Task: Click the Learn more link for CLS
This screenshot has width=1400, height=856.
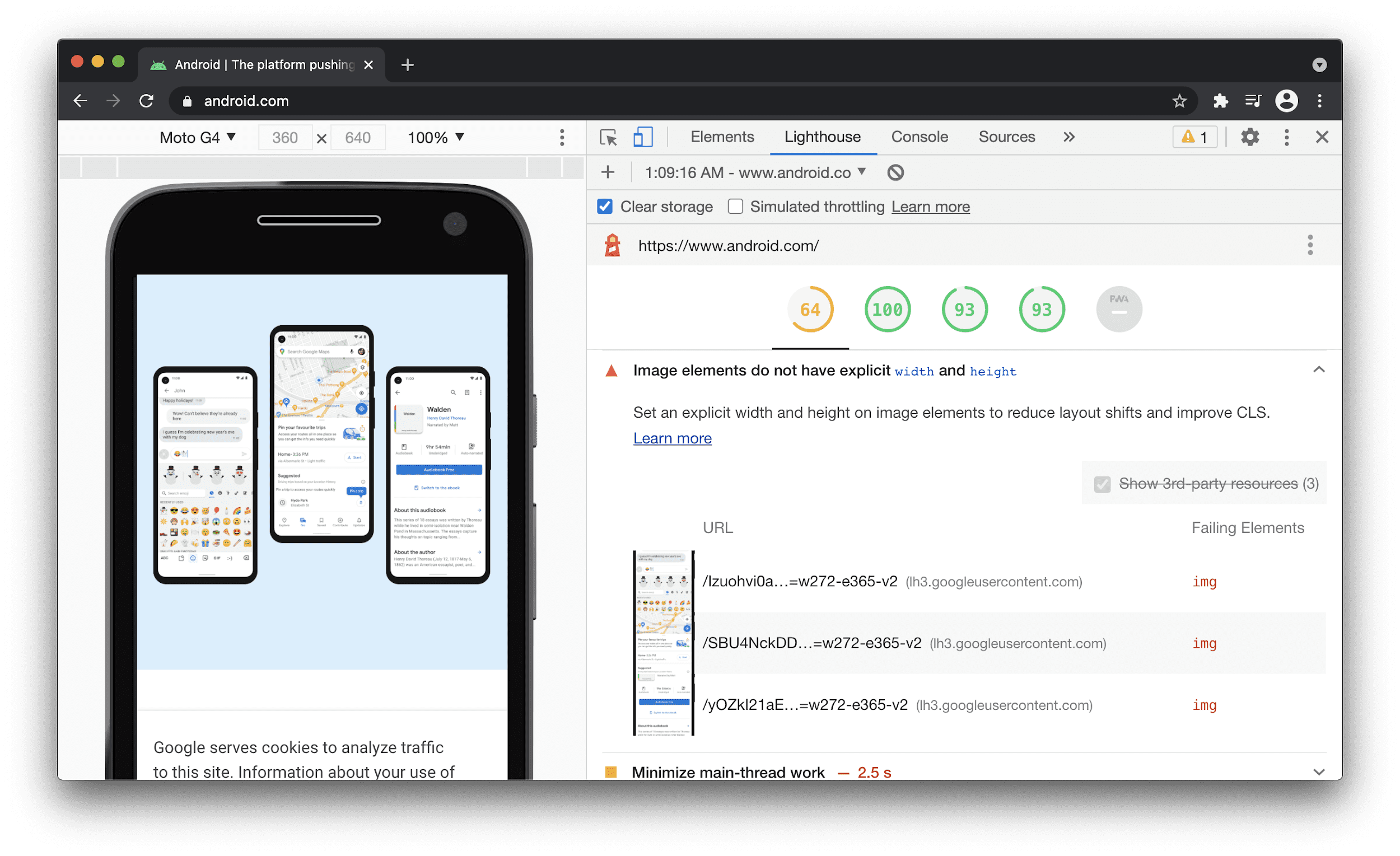Action: tap(671, 437)
